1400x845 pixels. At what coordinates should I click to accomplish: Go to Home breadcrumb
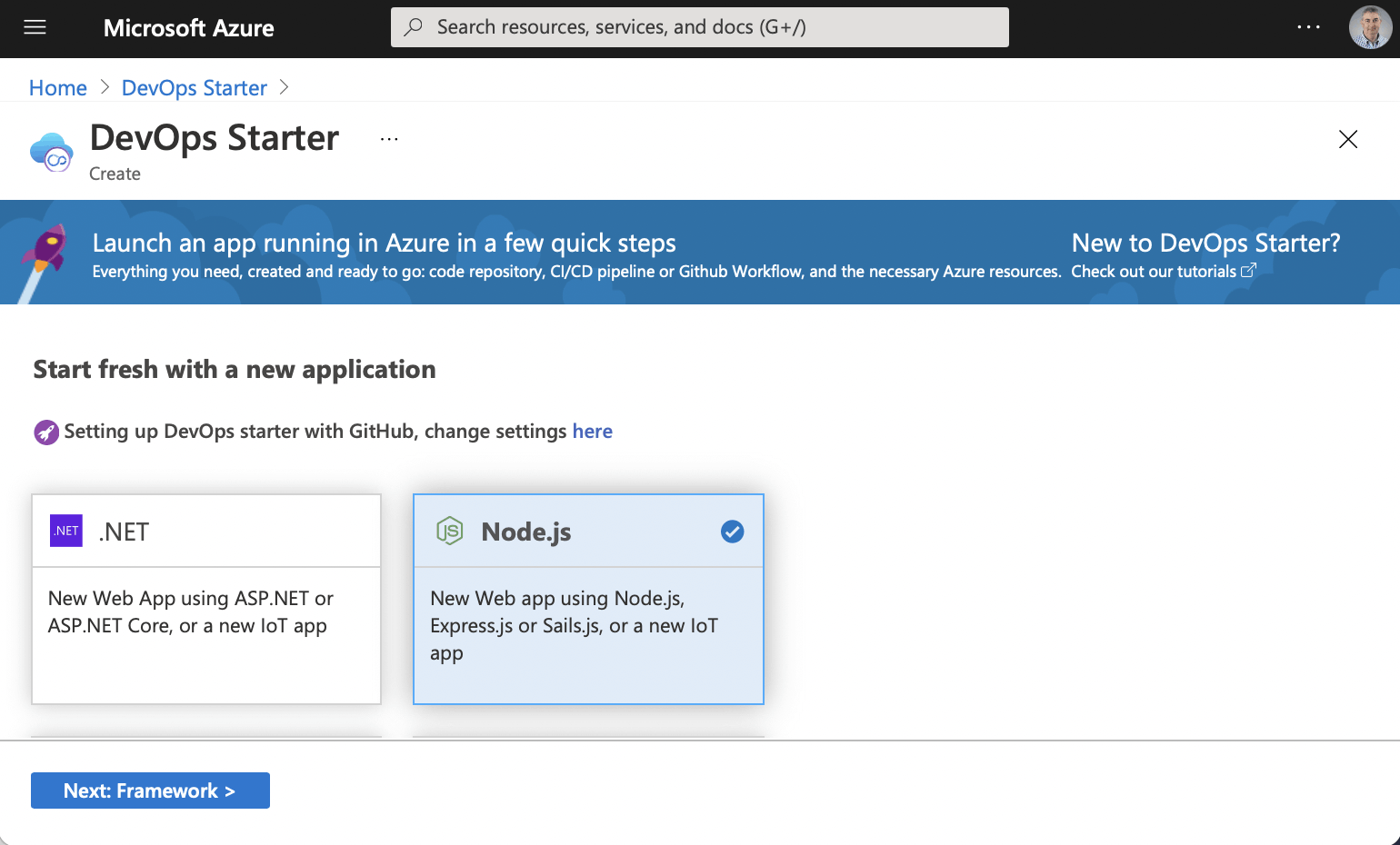click(x=58, y=88)
